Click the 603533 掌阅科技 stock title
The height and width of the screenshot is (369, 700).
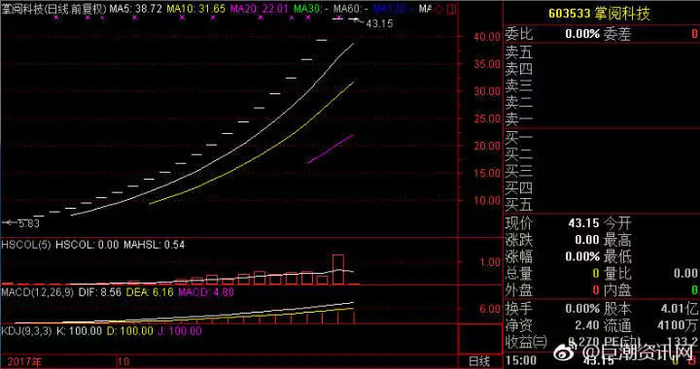[x=600, y=14]
